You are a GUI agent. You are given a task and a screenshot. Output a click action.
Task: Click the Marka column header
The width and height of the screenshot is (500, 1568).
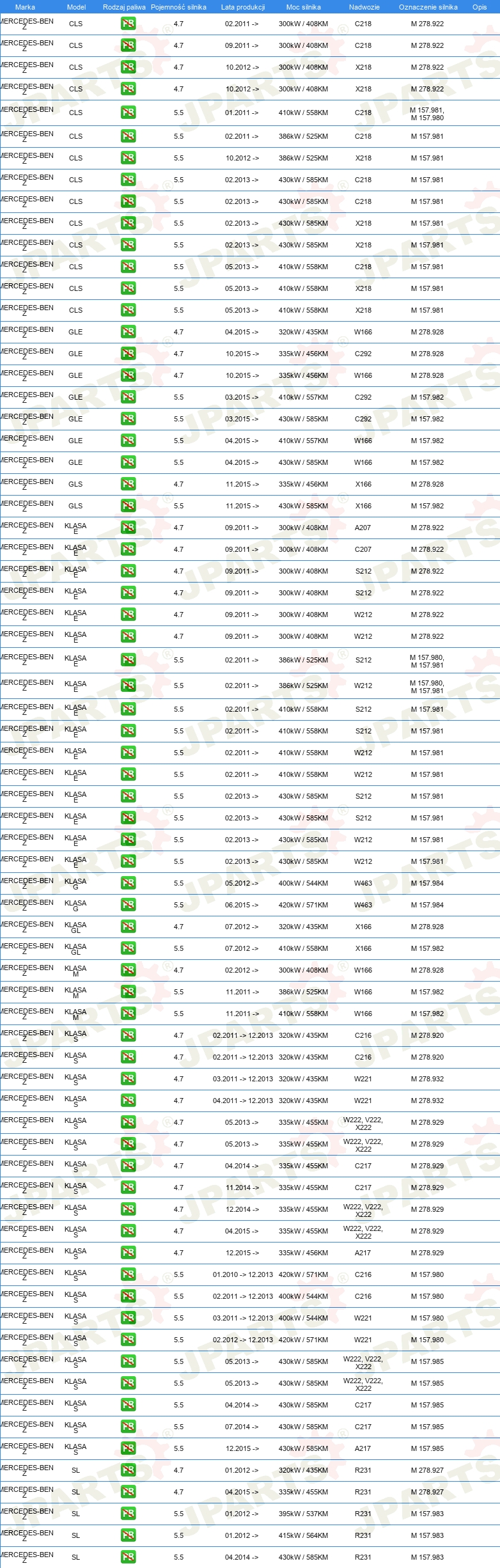pos(25,7)
